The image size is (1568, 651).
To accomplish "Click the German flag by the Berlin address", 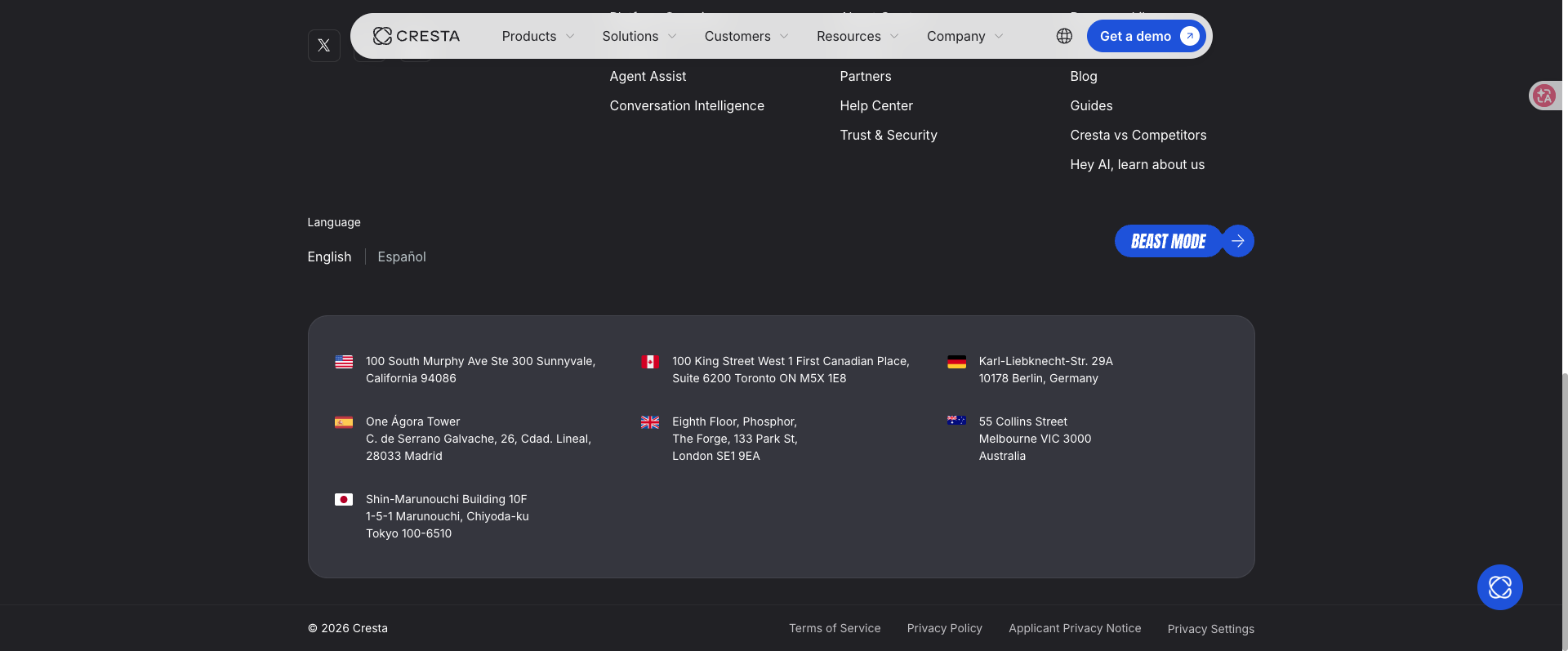I will [x=956, y=362].
